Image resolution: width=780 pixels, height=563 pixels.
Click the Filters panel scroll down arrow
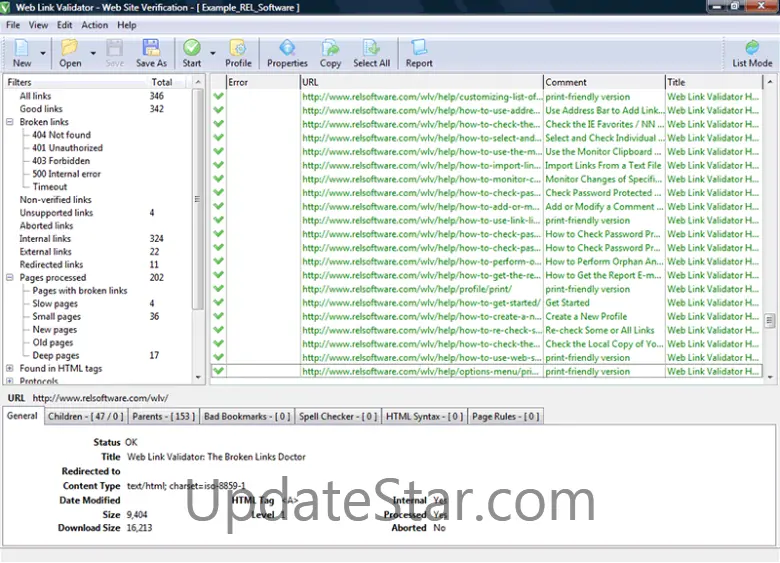tap(198, 377)
